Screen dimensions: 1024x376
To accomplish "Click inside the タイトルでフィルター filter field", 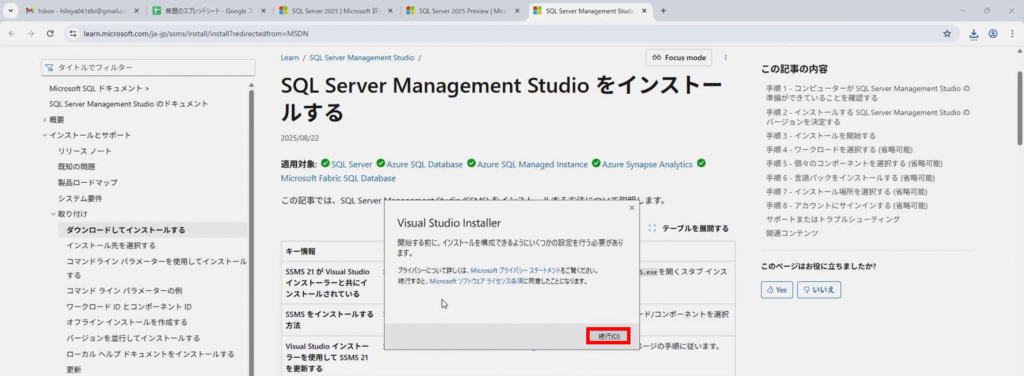I will (x=148, y=67).
